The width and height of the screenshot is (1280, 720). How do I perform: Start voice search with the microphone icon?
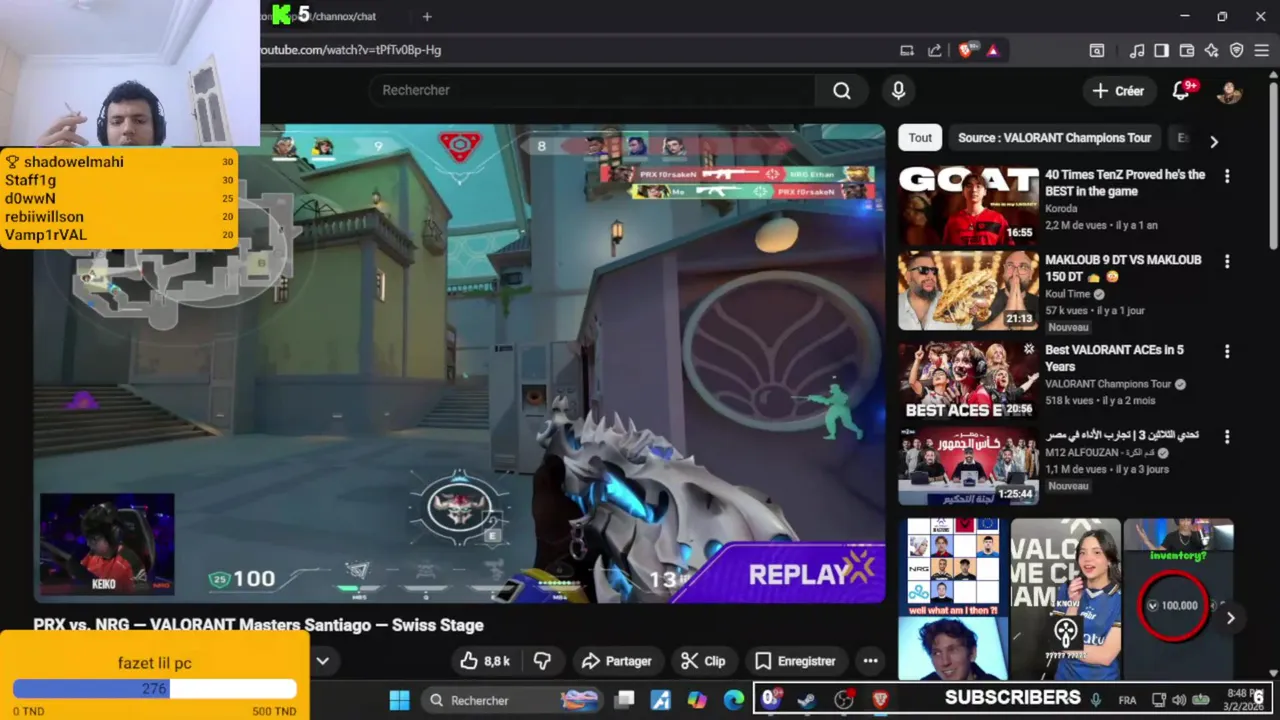click(898, 90)
